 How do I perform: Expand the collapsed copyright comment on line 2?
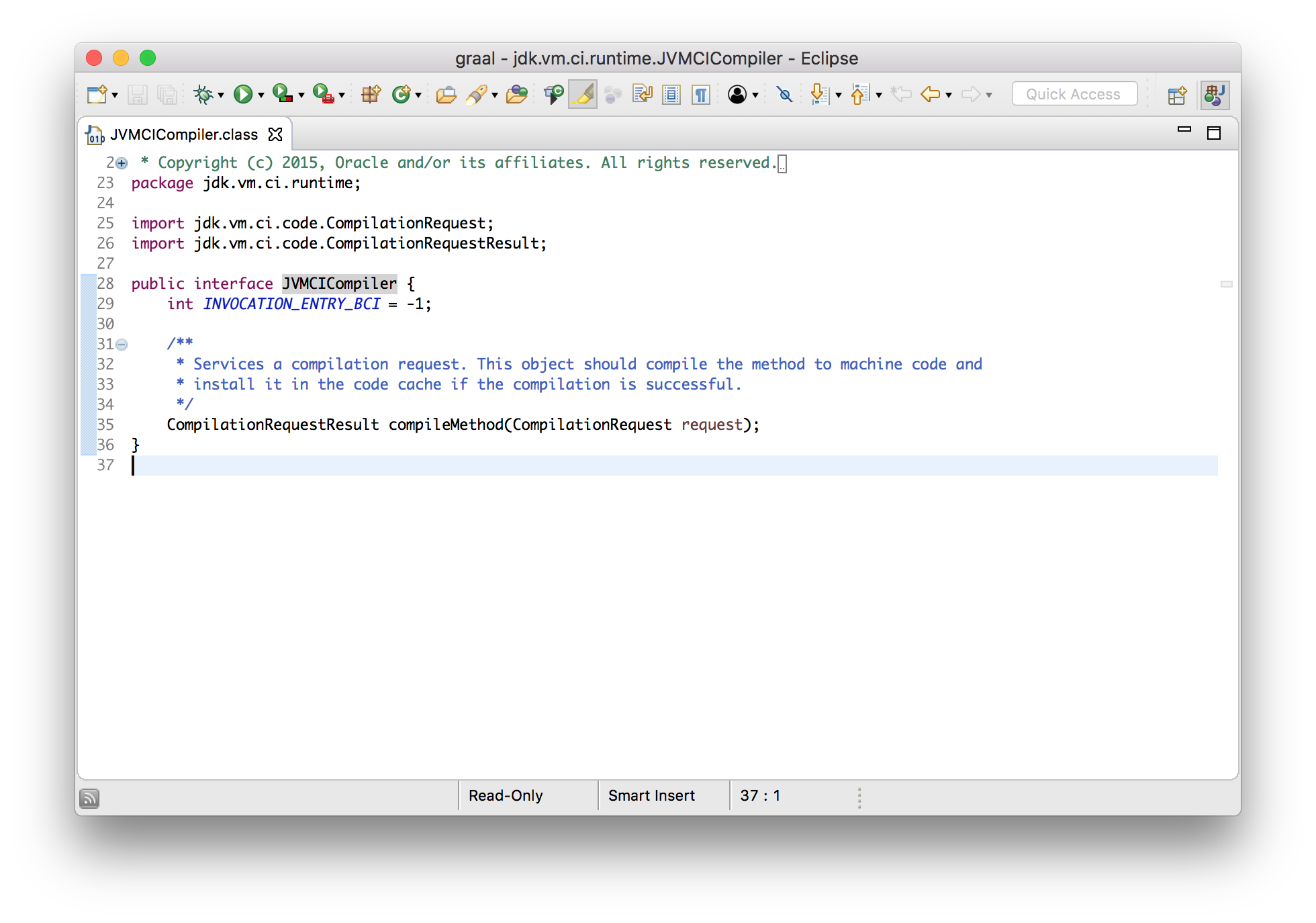point(120,163)
